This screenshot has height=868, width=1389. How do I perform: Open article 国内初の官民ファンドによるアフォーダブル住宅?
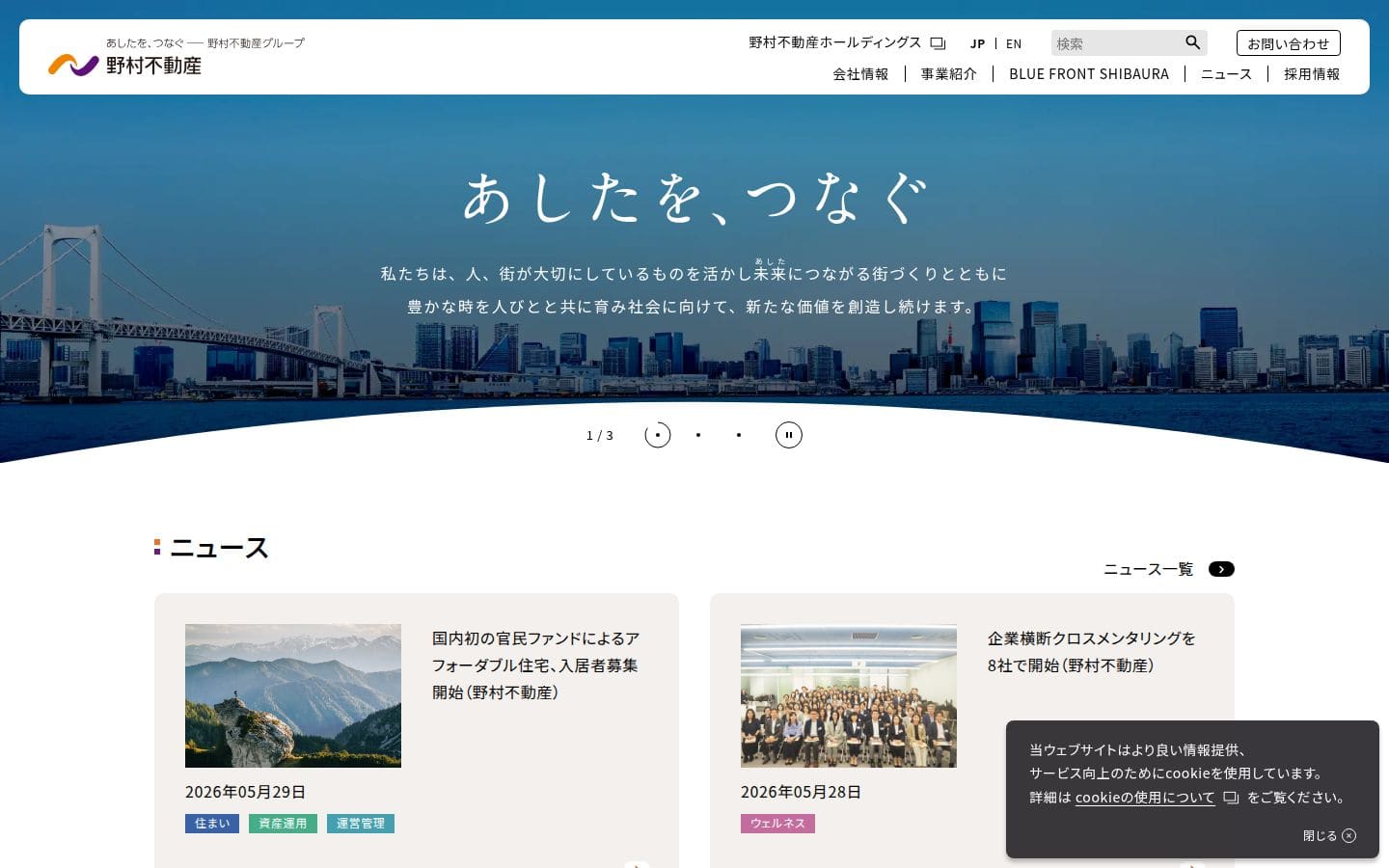536,665
